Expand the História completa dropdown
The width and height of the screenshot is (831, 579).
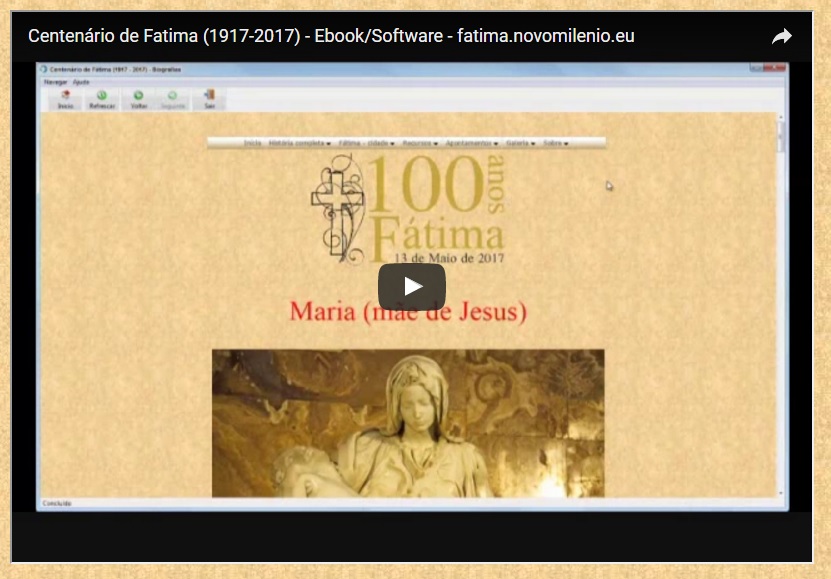[x=300, y=143]
